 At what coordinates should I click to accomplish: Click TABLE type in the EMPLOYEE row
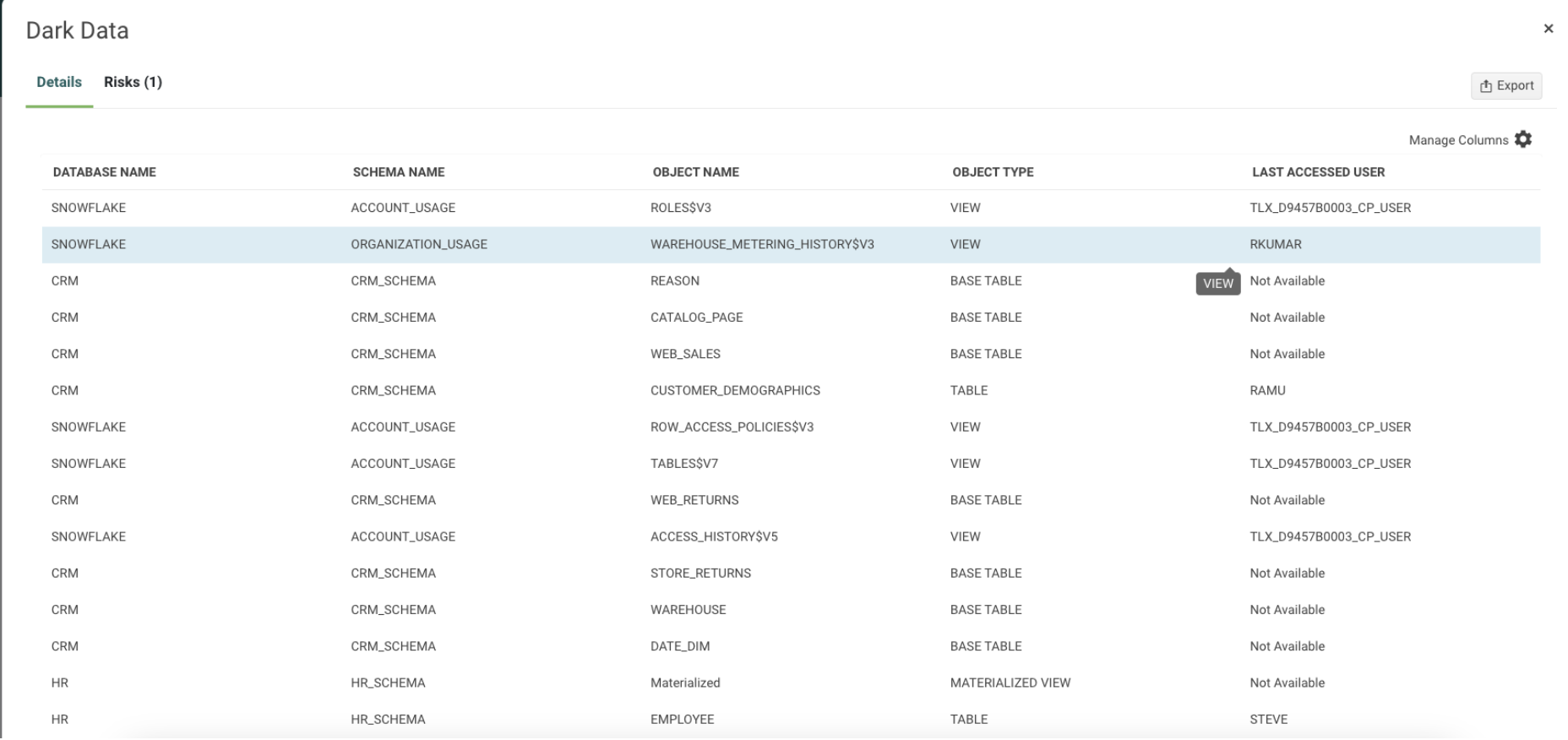(x=969, y=720)
